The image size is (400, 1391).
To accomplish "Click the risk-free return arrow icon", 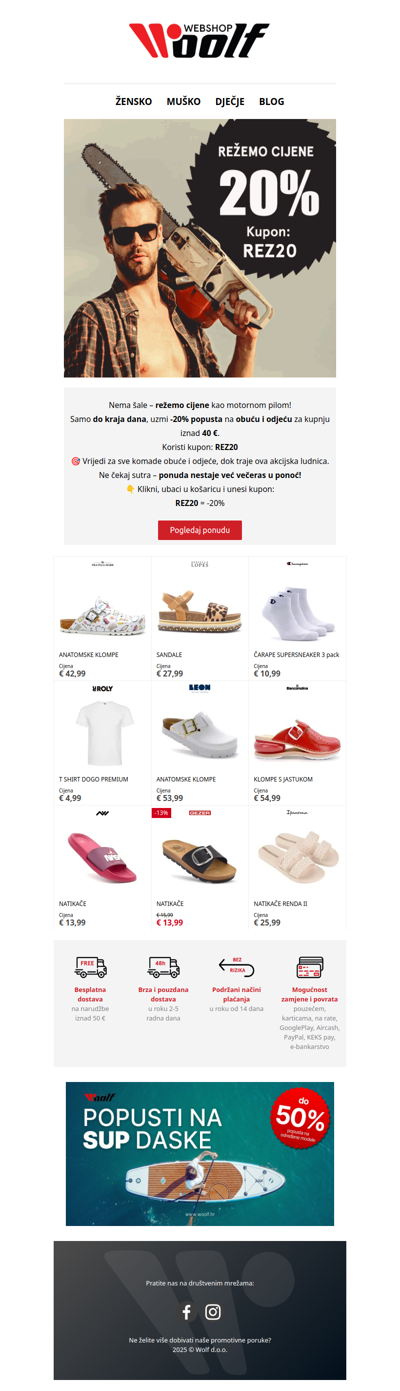I will pyautogui.click(x=236, y=967).
